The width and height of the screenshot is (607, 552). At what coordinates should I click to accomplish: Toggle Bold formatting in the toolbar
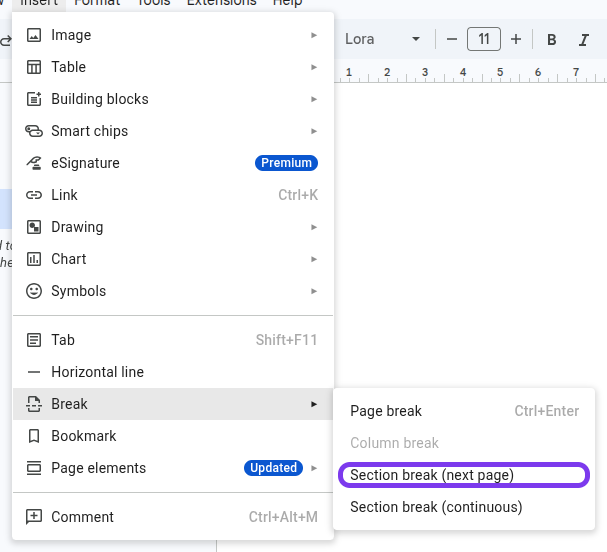[x=552, y=39]
